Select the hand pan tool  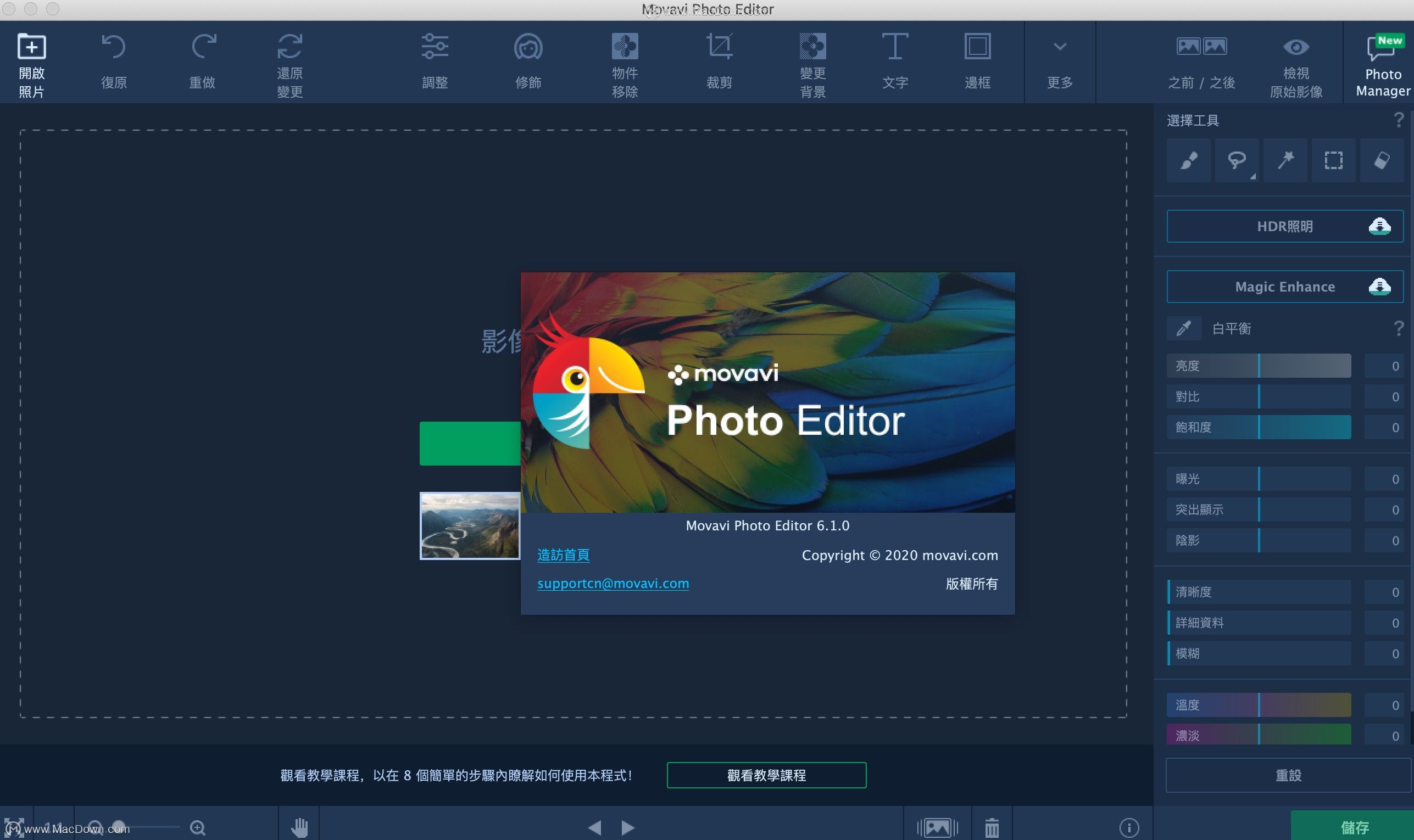299,827
